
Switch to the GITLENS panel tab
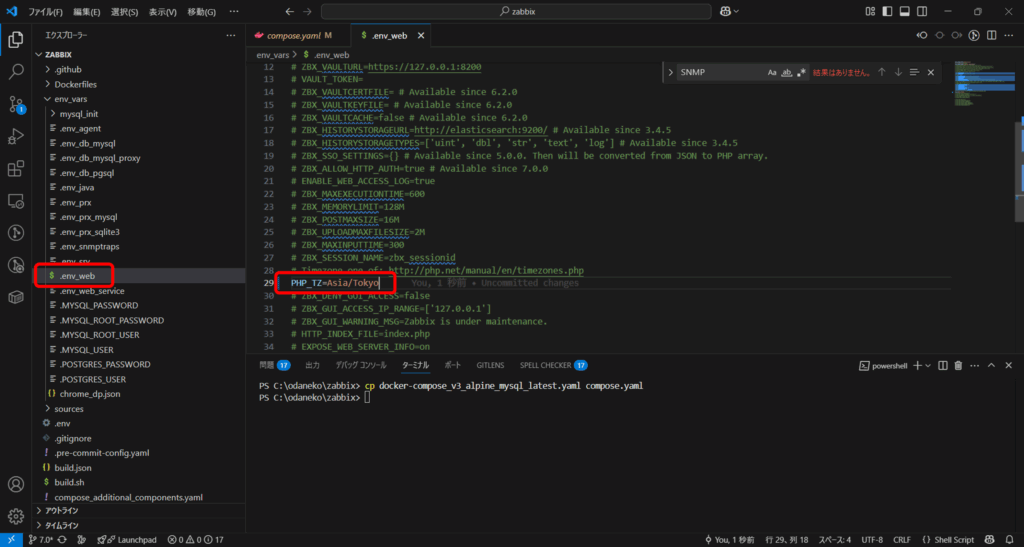coord(490,366)
